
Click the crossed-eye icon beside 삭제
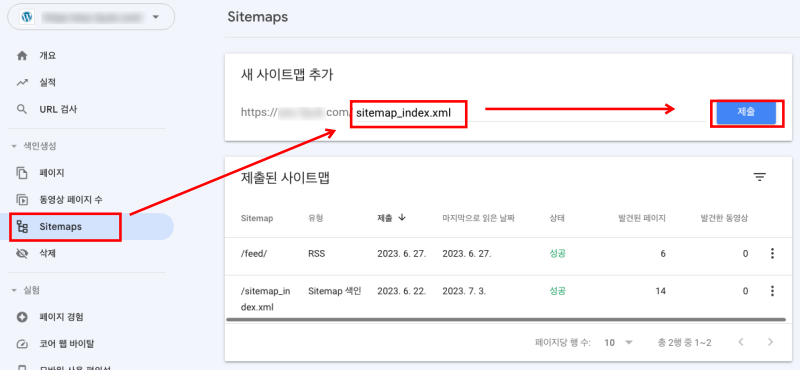[22, 253]
